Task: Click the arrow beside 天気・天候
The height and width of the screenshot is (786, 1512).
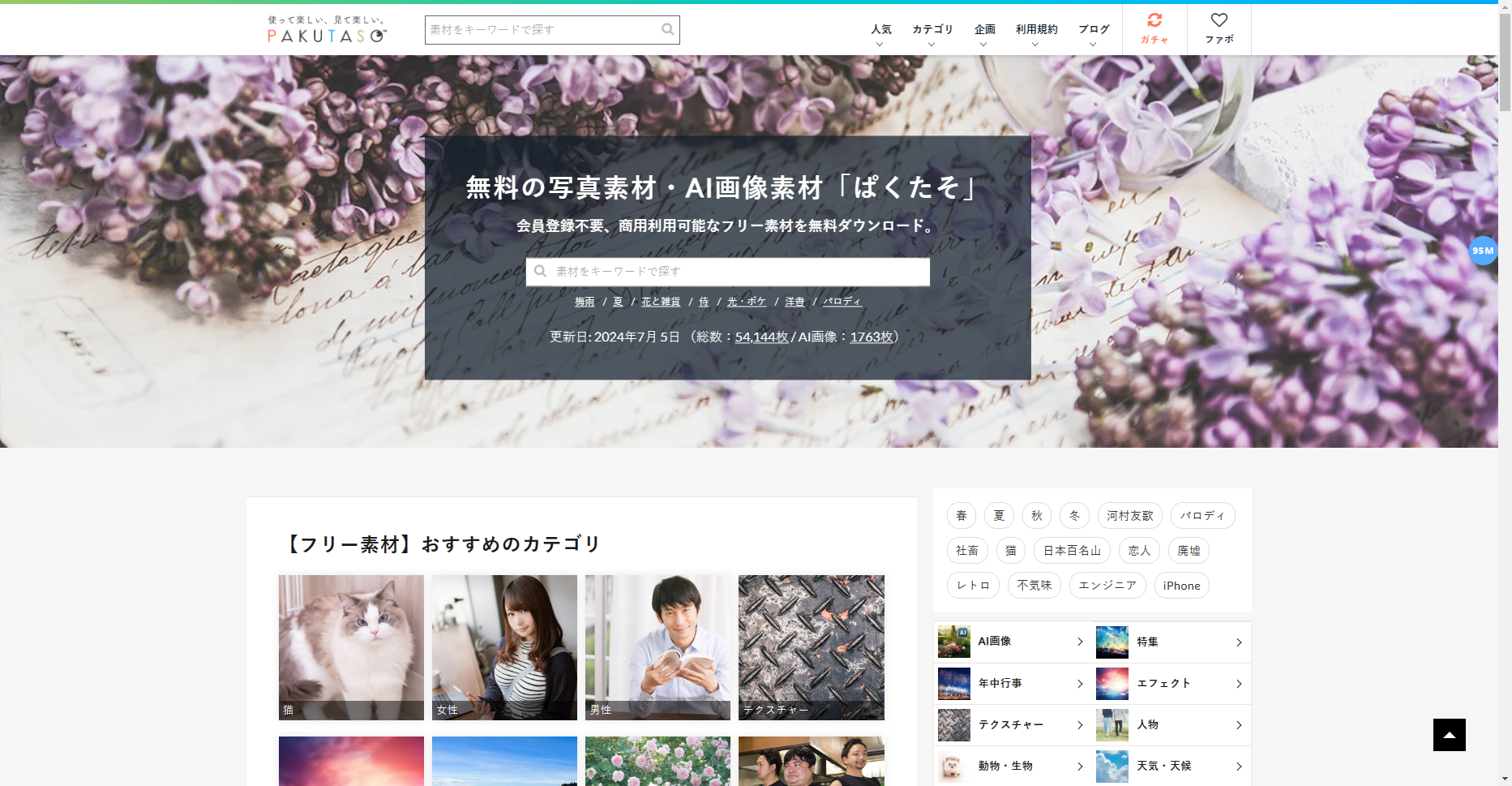Action: [1239, 766]
